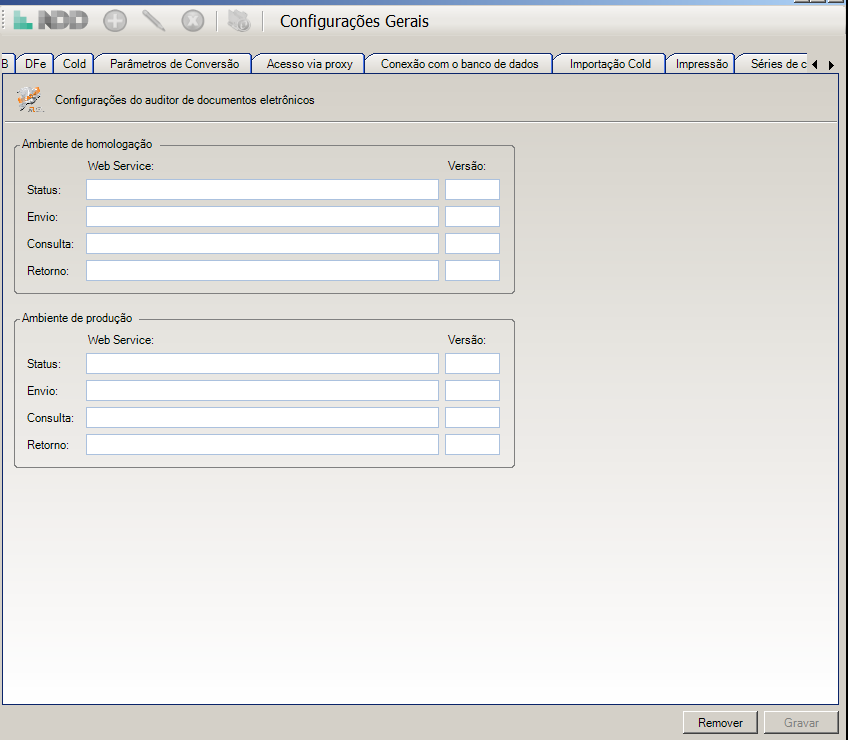Click produção Retorno version field
Viewport: 848px width, 740px height.
[x=472, y=445]
